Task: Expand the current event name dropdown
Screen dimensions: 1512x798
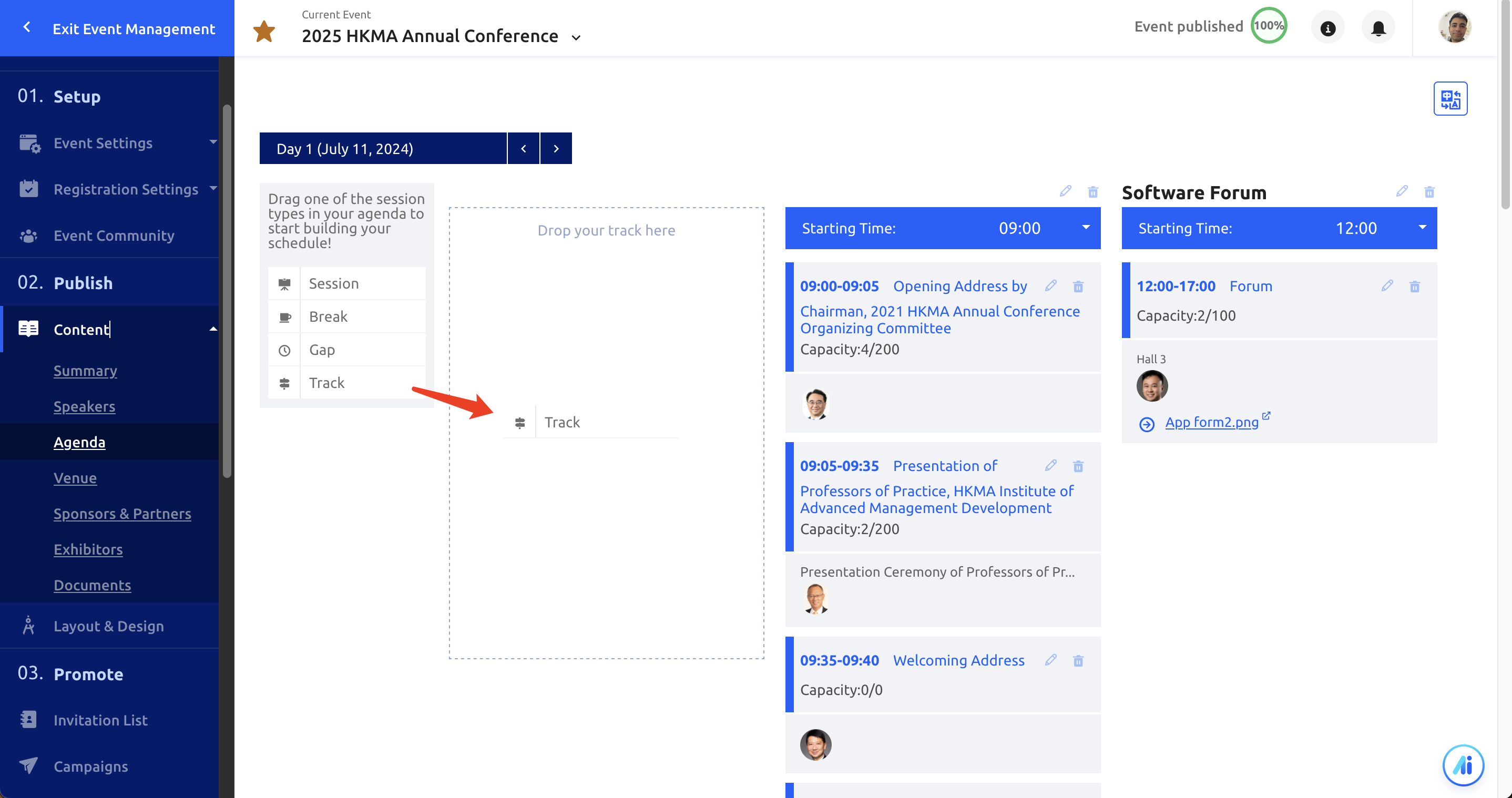Action: point(576,37)
